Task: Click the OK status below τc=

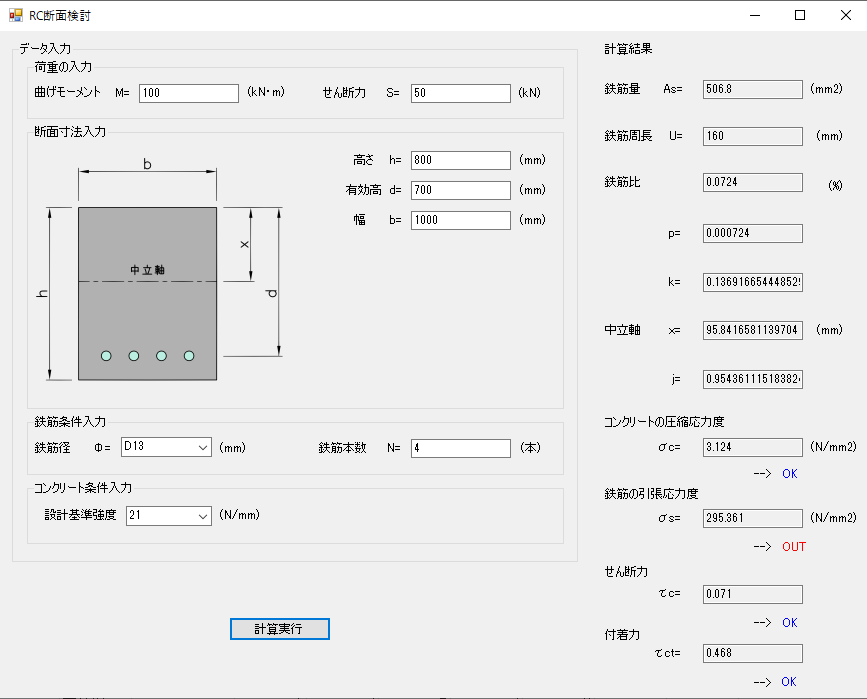Action: [x=790, y=623]
